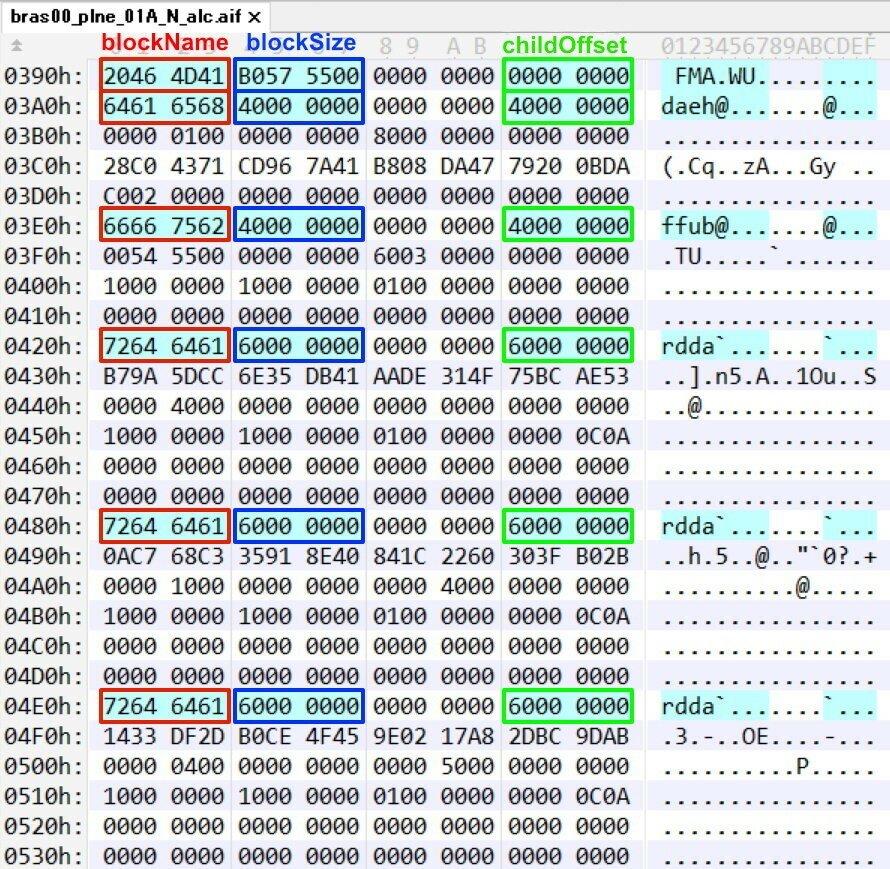Image resolution: width=890 pixels, height=869 pixels.
Task: Click hex bytes 6003 in row 03F0h
Action: coord(400,256)
